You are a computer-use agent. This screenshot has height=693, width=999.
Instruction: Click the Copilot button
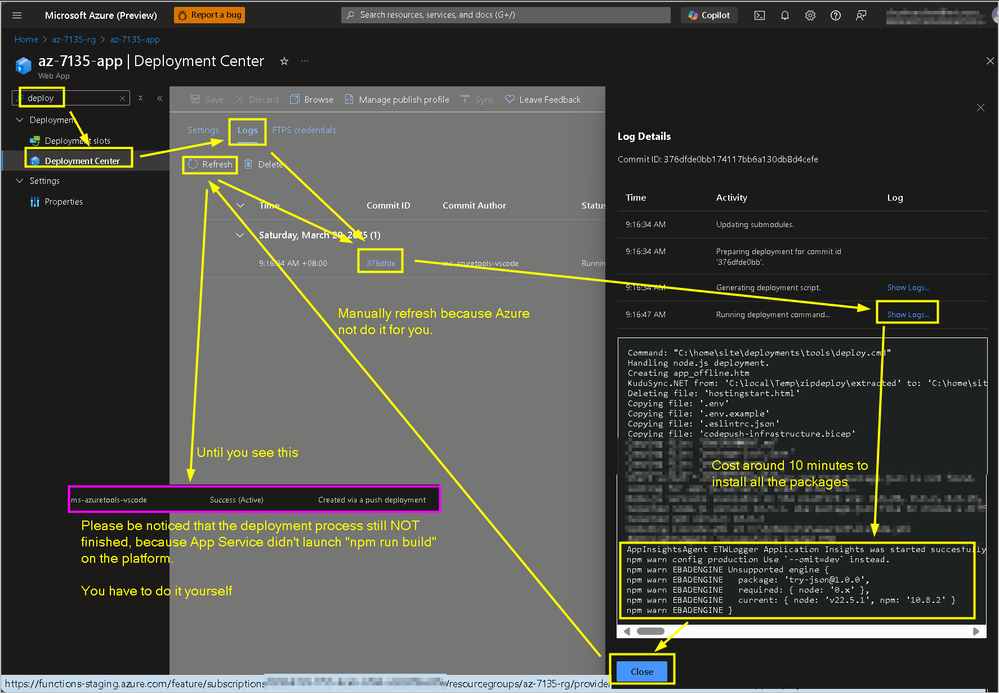(709, 15)
